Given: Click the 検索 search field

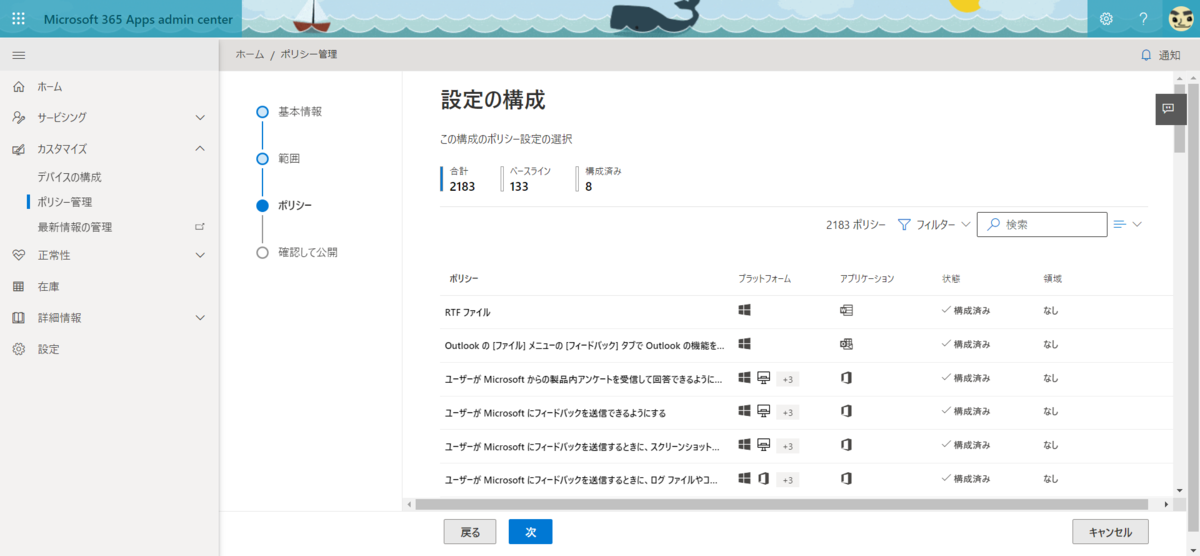Looking at the screenshot, I should coord(1042,225).
